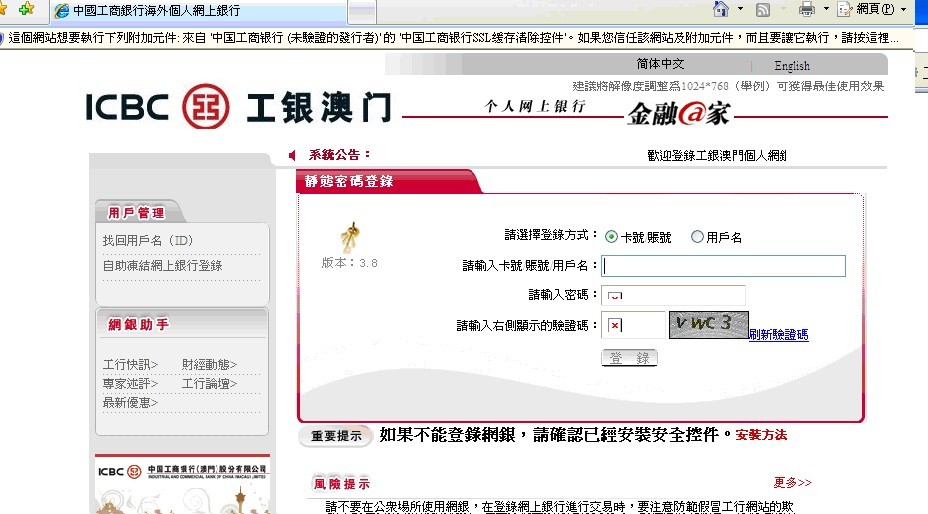Click the golden keys icon above version

click(x=350, y=237)
